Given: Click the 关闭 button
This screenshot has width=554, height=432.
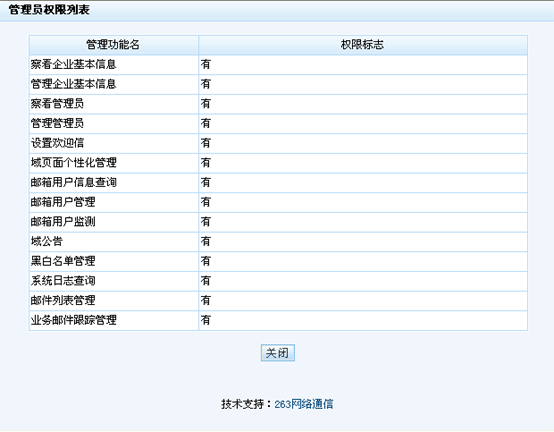Looking at the screenshot, I should (x=278, y=353).
